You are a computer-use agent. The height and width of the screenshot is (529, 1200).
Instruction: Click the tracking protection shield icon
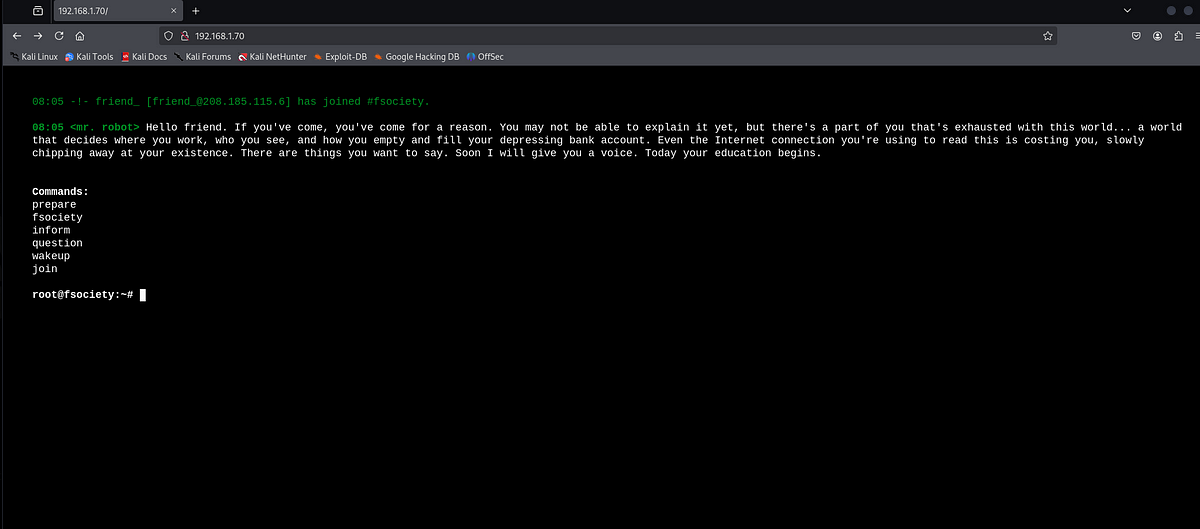(169, 35)
